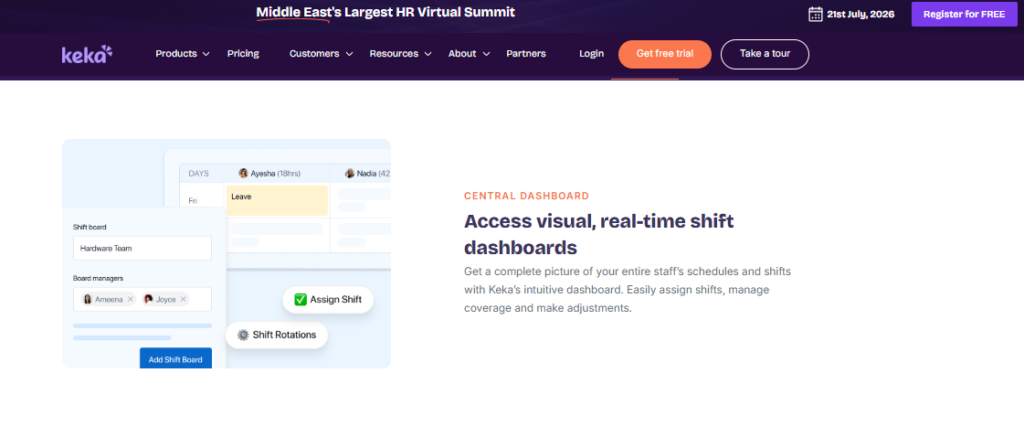Go to the Partners page
Viewport: 1024px width, 426px height.
point(526,54)
